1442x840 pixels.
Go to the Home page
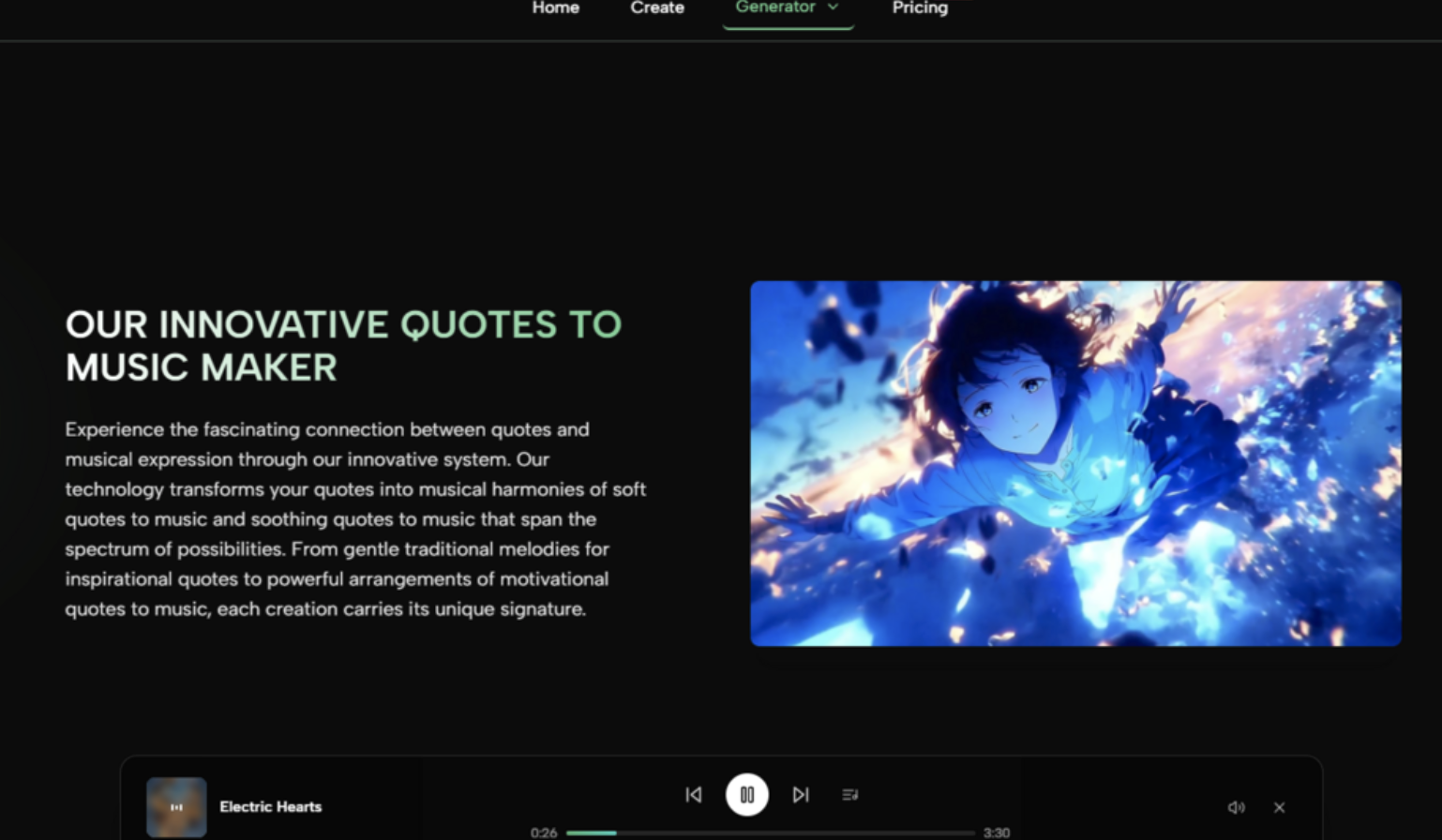pos(556,8)
